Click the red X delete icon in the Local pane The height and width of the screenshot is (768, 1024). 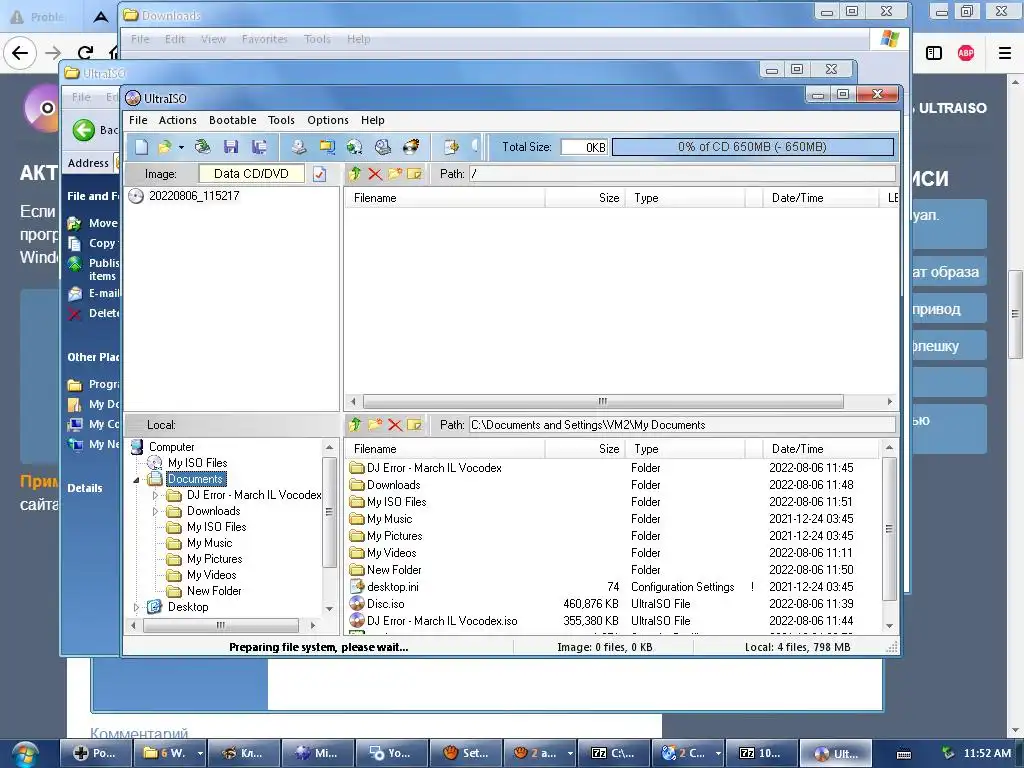(x=394, y=424)
